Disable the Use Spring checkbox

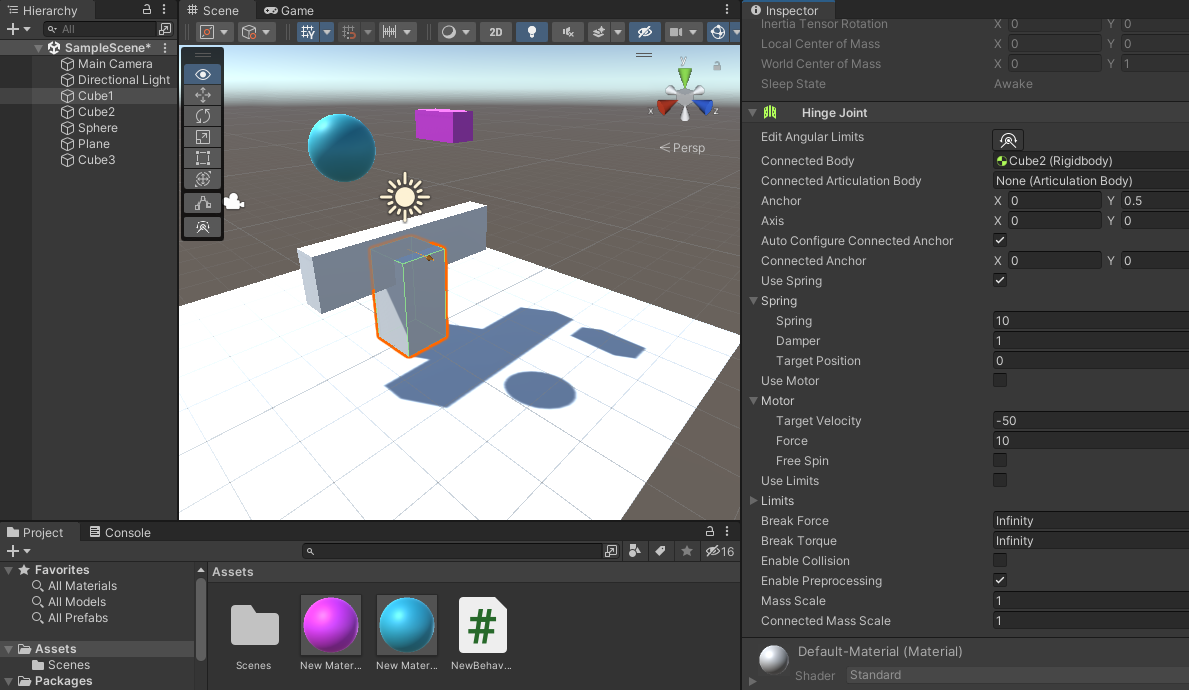tap(1000, 281)
